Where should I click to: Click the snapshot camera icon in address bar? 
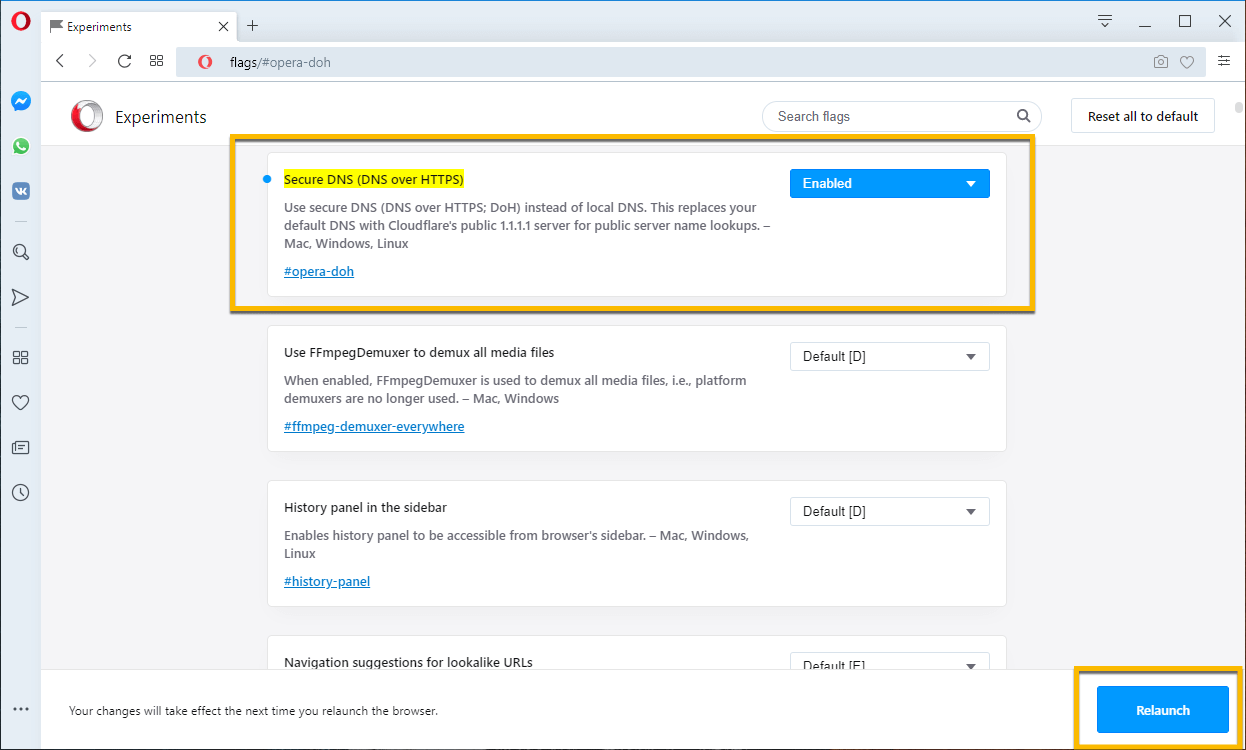1160,61
